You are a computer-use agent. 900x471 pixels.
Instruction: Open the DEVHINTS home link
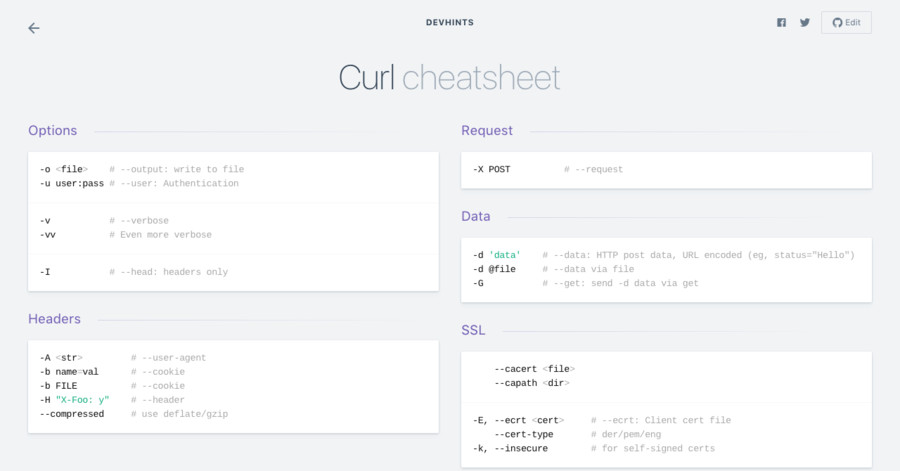449,22
